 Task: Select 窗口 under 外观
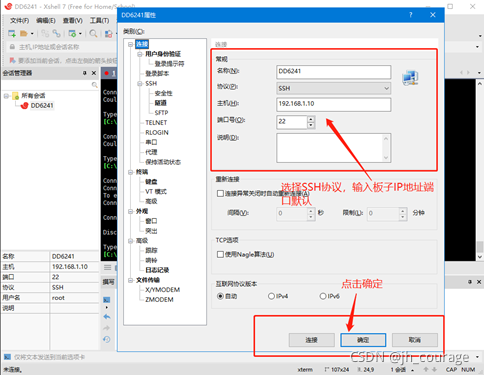(151, 221)
